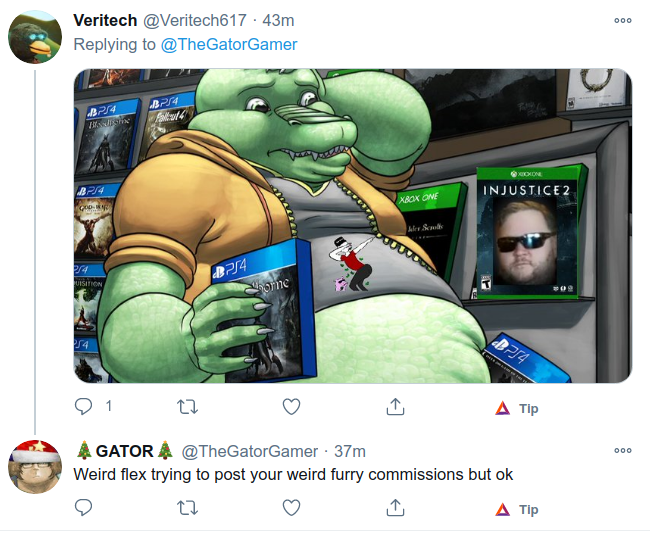Share GATOR's tweet via upload icon

pyautogui.click(x=395, y=508)
